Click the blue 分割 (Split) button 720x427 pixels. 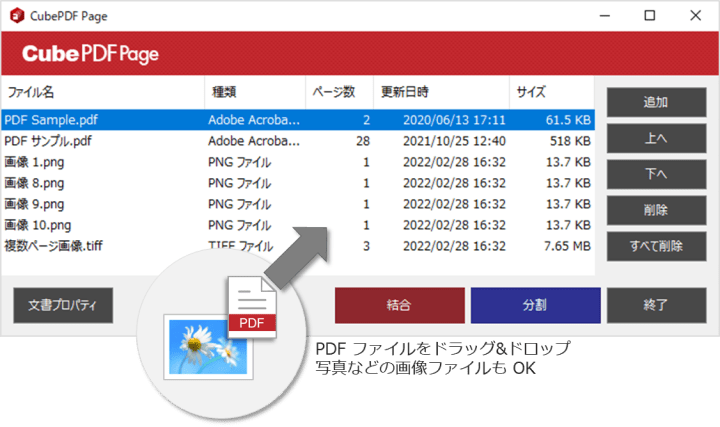(535, 305)
